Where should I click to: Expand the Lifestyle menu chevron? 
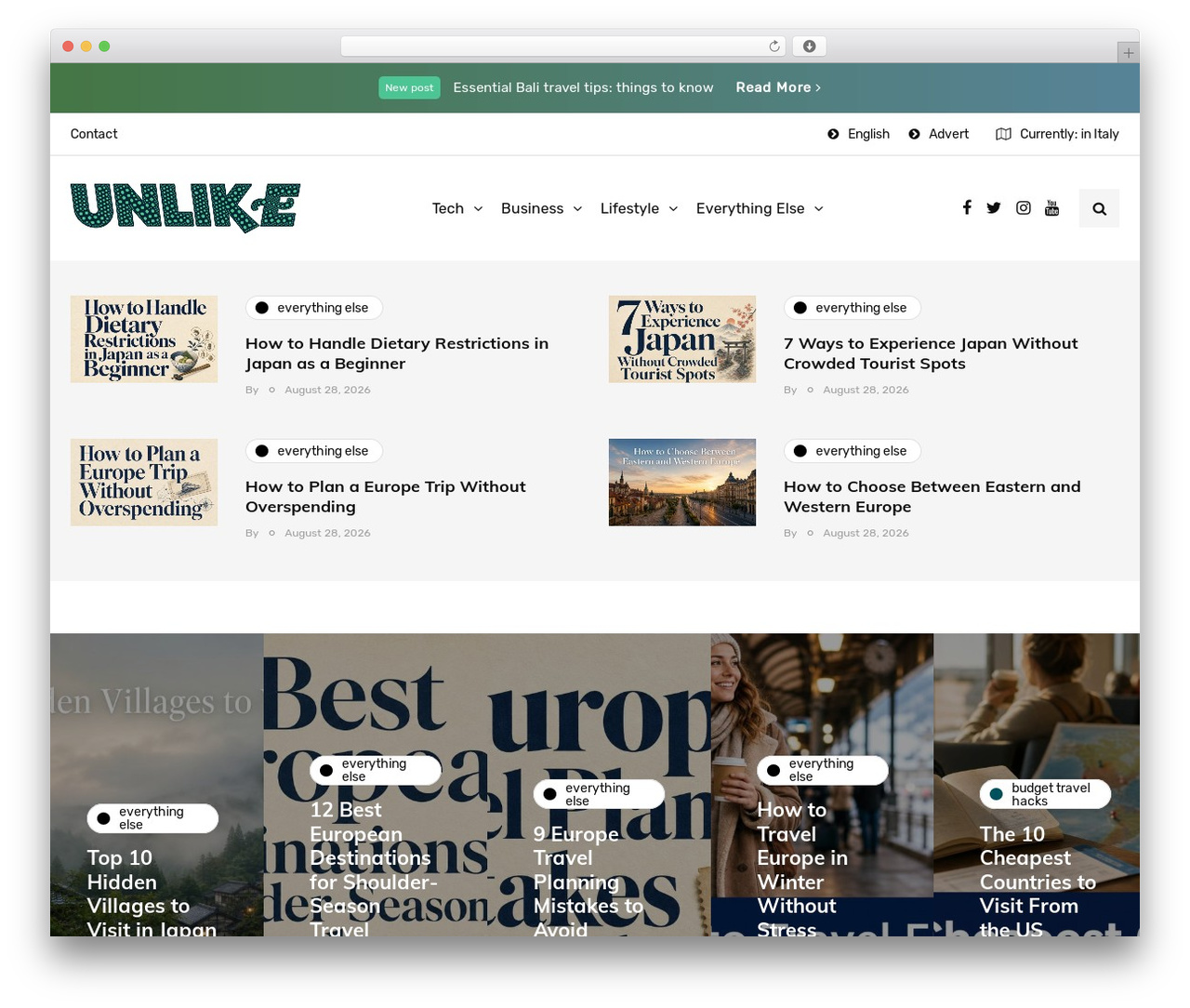click(673, 209)
